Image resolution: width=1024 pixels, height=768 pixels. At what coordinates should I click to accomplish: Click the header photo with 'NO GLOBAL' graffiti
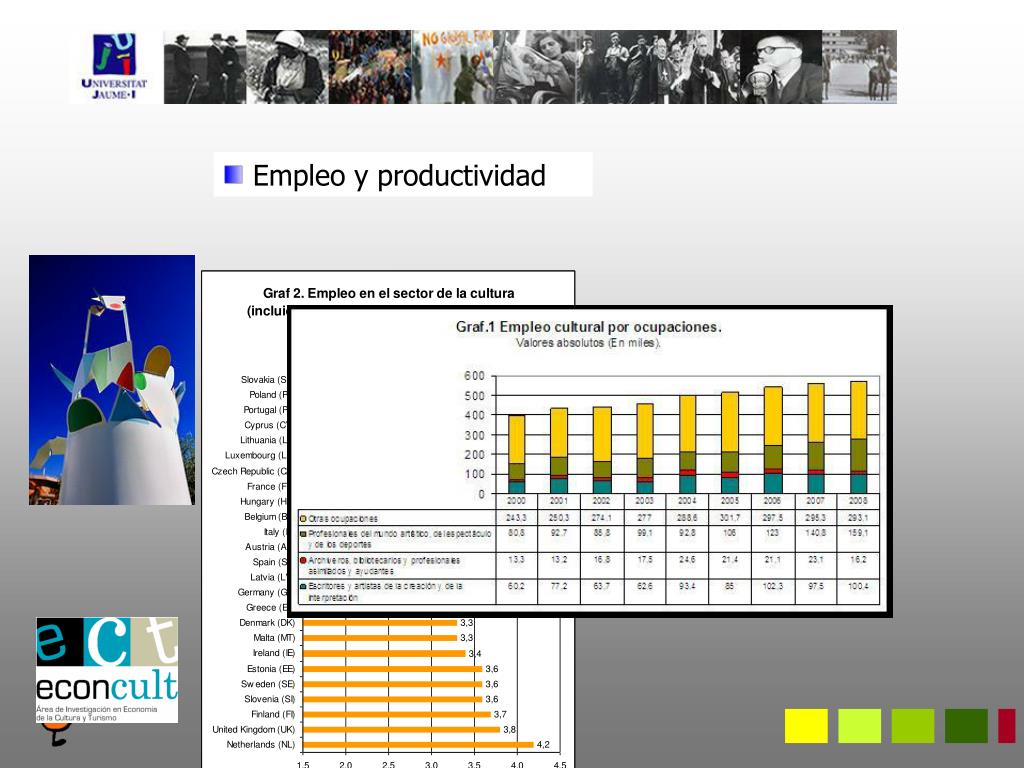coord(455,66)
